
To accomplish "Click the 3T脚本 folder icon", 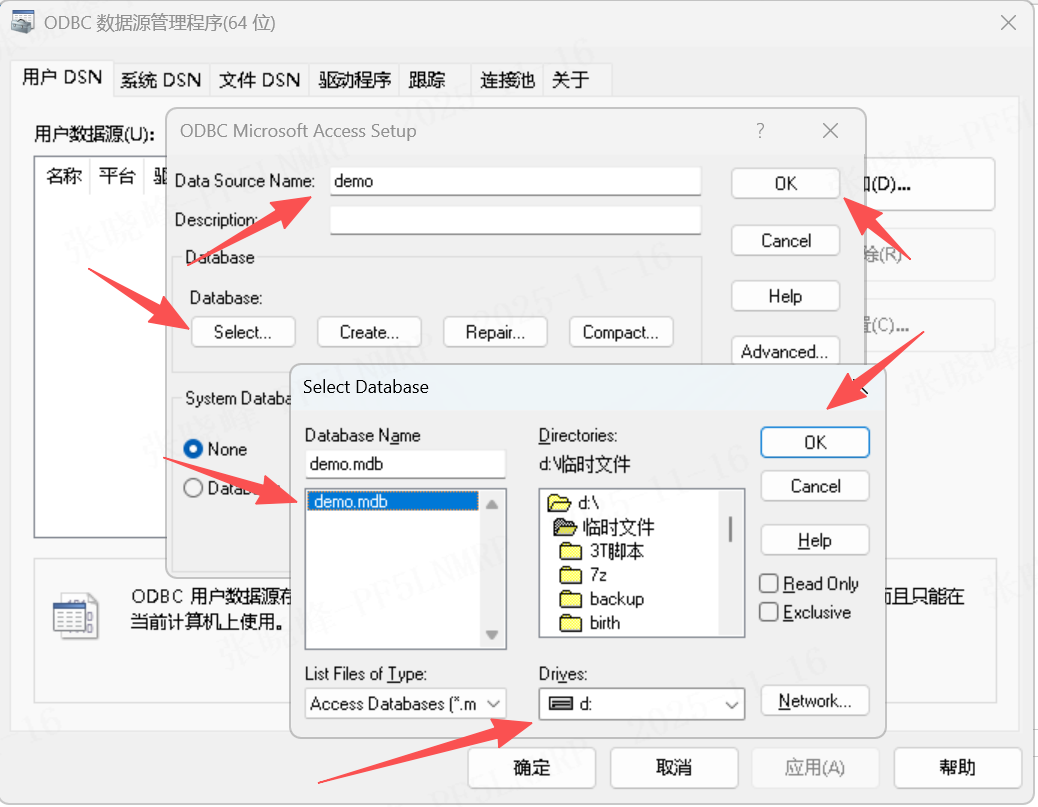I will tap(570, 551).
